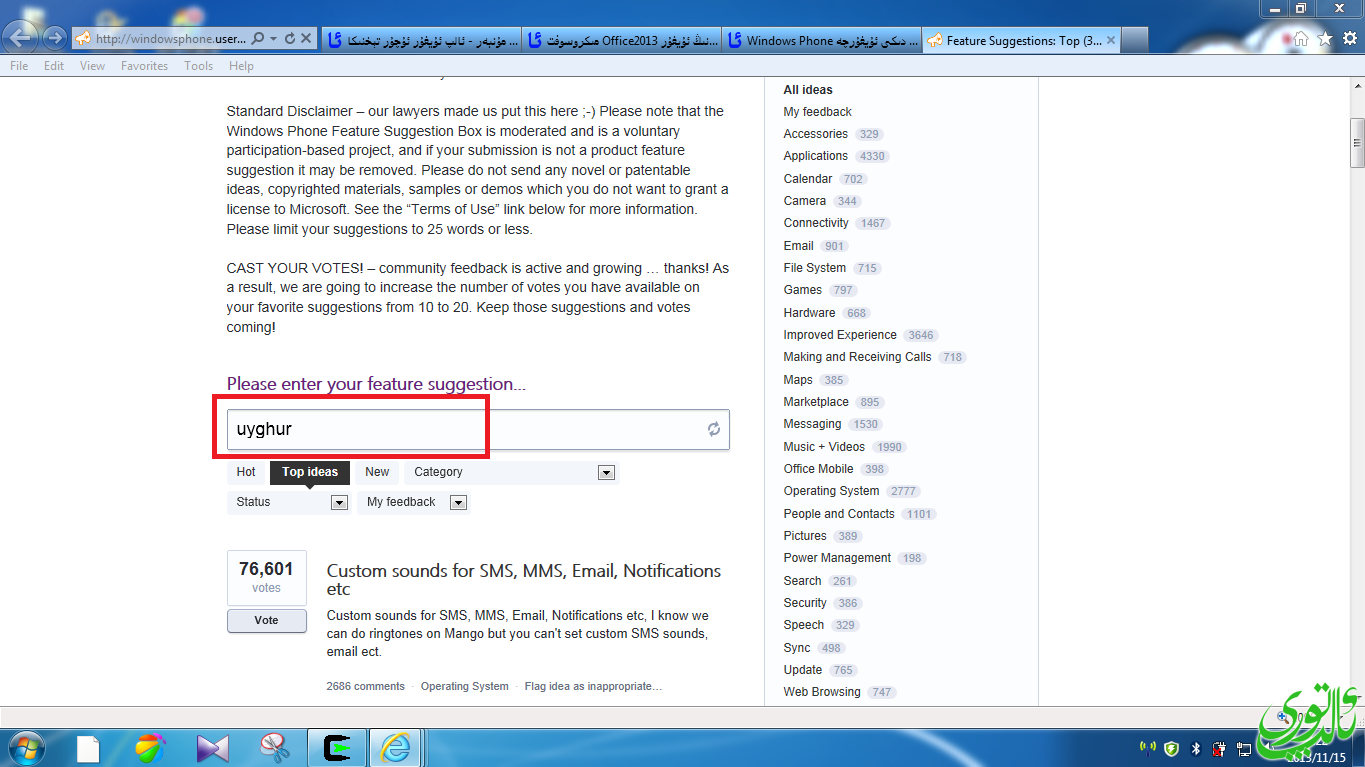Open the Web Browsing category
Viewport: 1365px width, 767px height.
click(821, 692)
